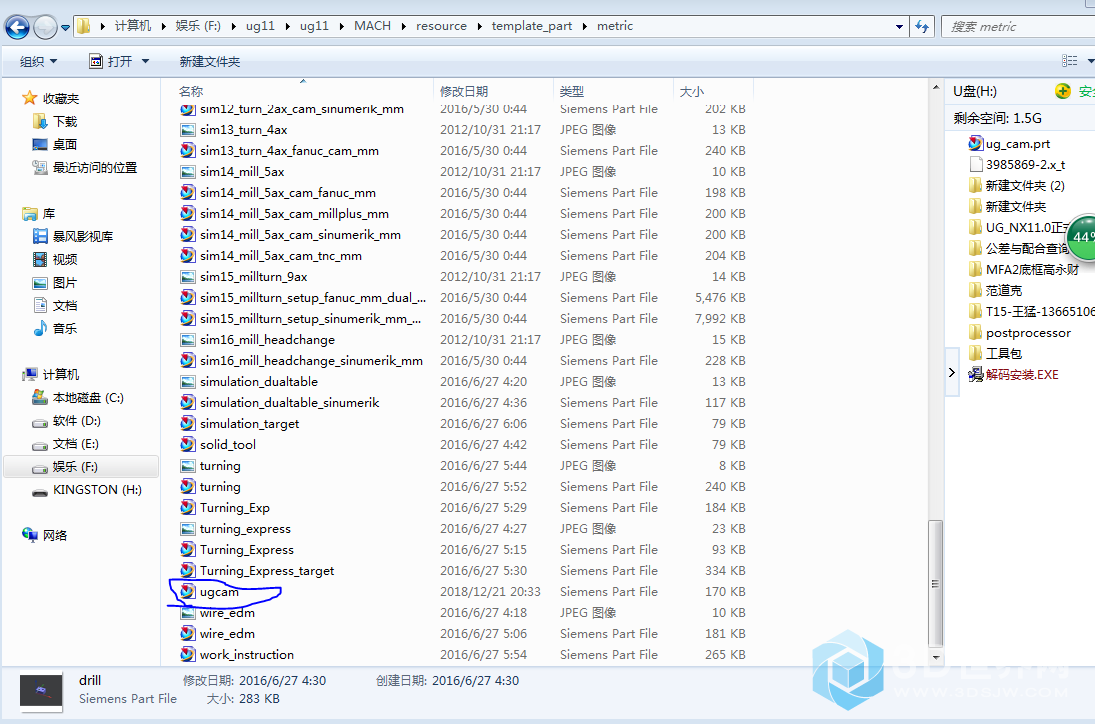Click the sim13_turn_4ax JPEG file icon
Viewport: 1095px width, 724px height.
tap(187, 130)
